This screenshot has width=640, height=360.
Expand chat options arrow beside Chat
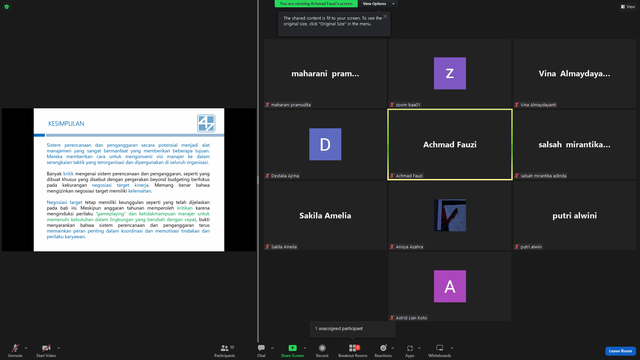[272, 348]
